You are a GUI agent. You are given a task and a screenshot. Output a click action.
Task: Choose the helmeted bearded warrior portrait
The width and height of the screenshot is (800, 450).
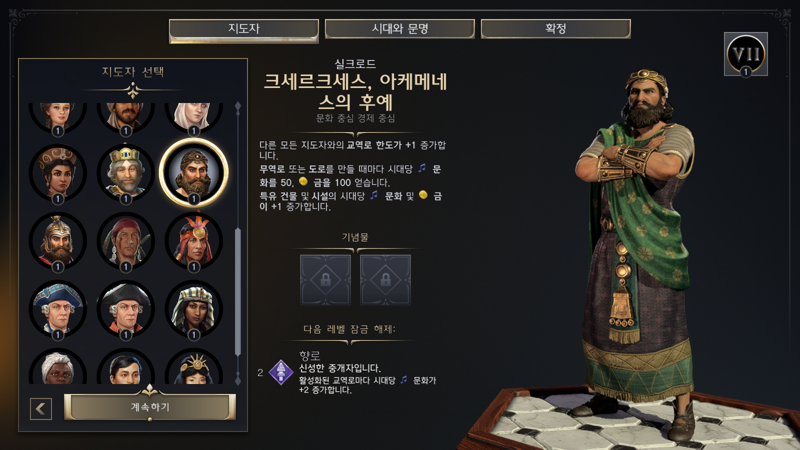[58, 241]
